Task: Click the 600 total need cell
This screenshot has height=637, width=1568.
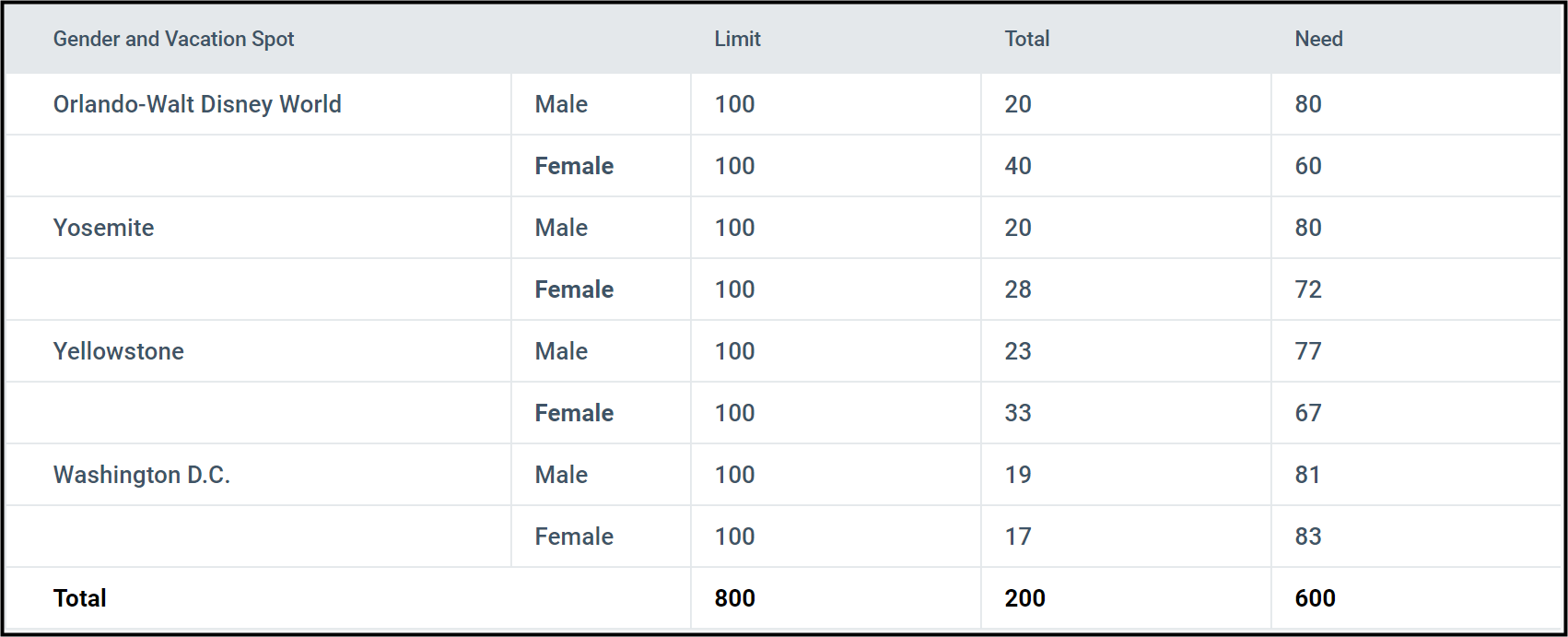Action: (x=1315, y=598)
